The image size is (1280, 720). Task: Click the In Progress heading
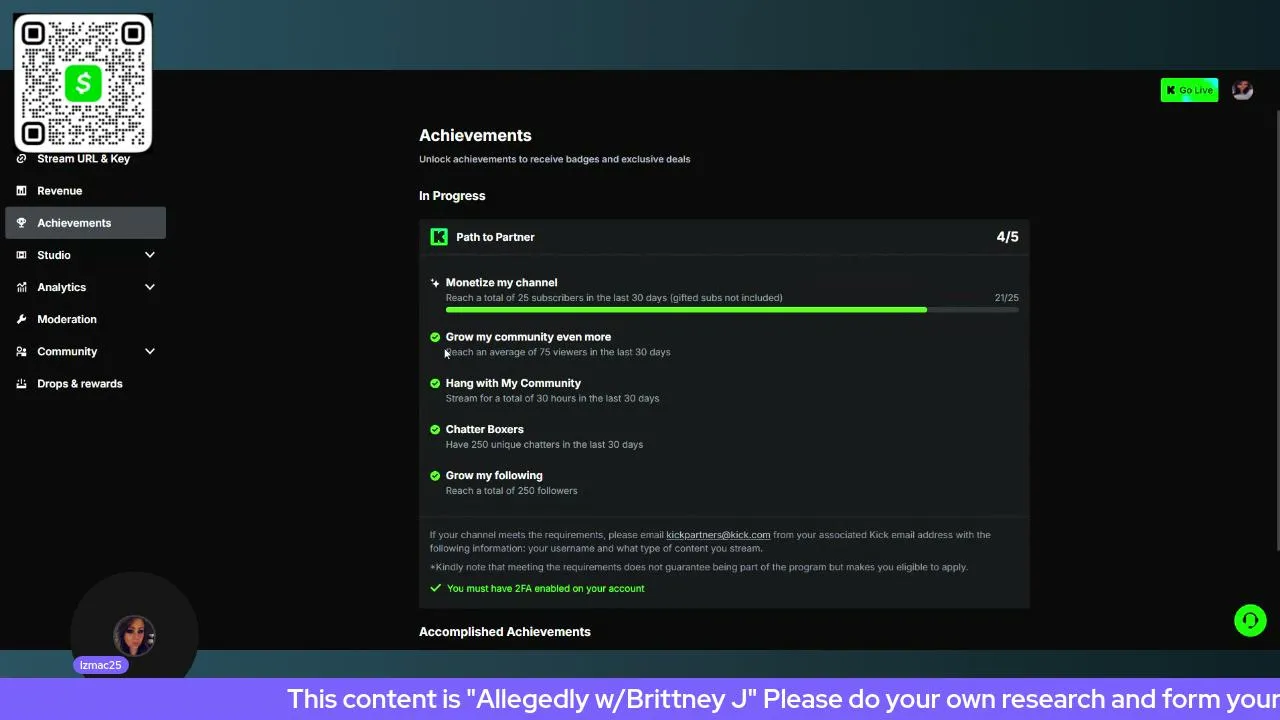click(452, 196)
